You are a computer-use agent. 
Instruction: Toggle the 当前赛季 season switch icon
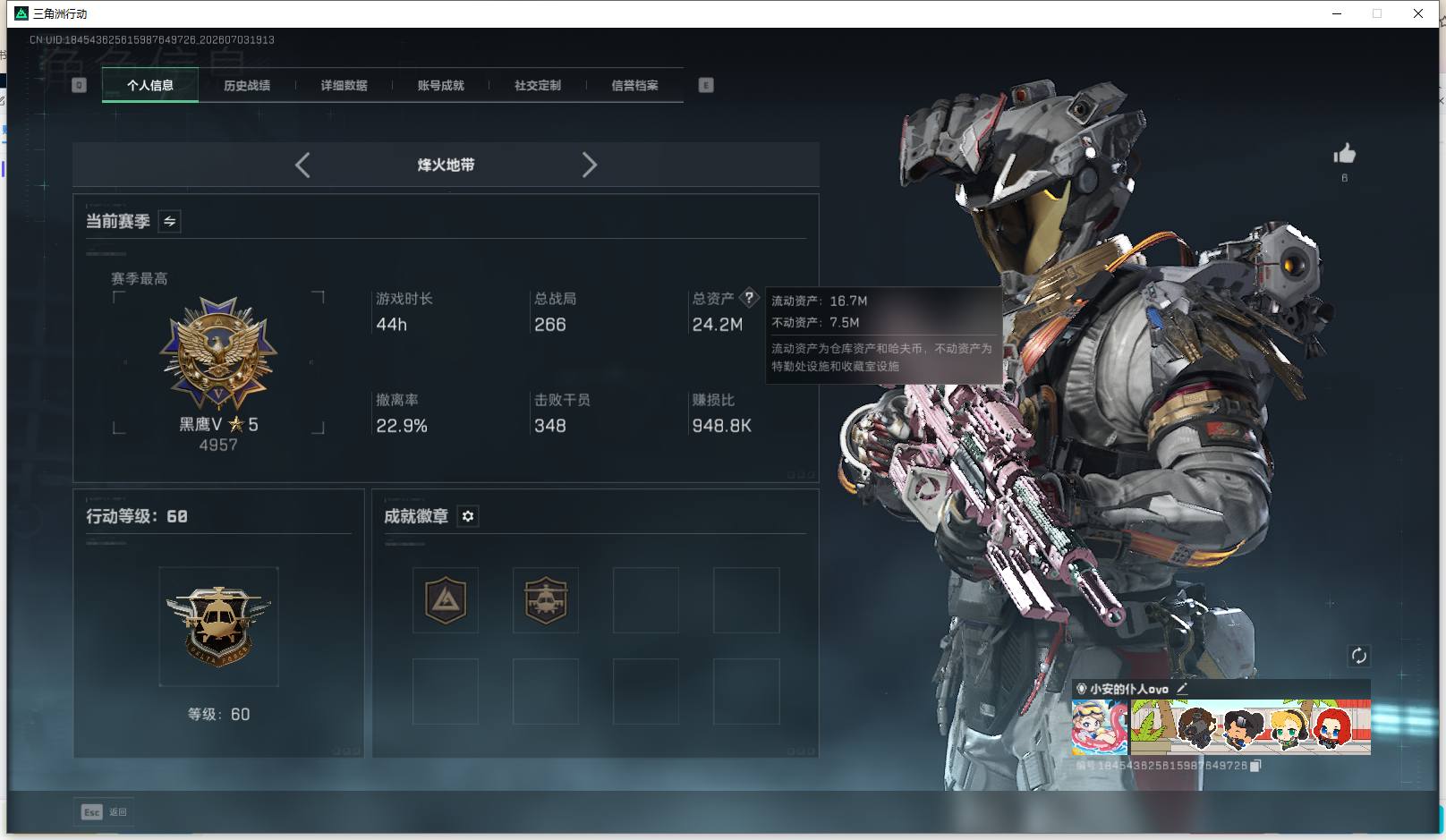(x=170, y=221)
